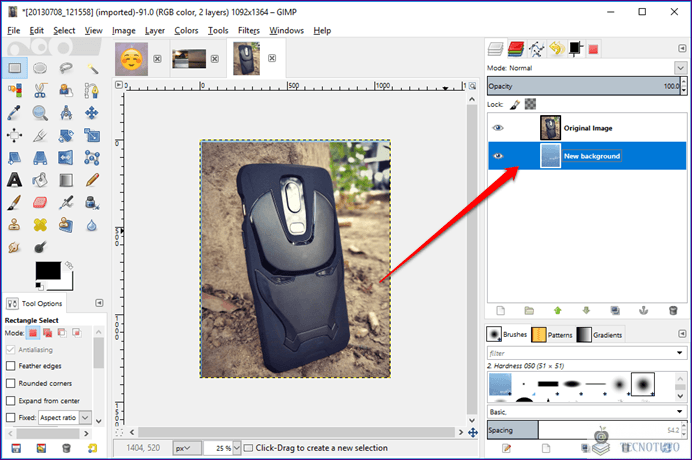
Task: Close the emoji image tab
Action: click(158, 59)
